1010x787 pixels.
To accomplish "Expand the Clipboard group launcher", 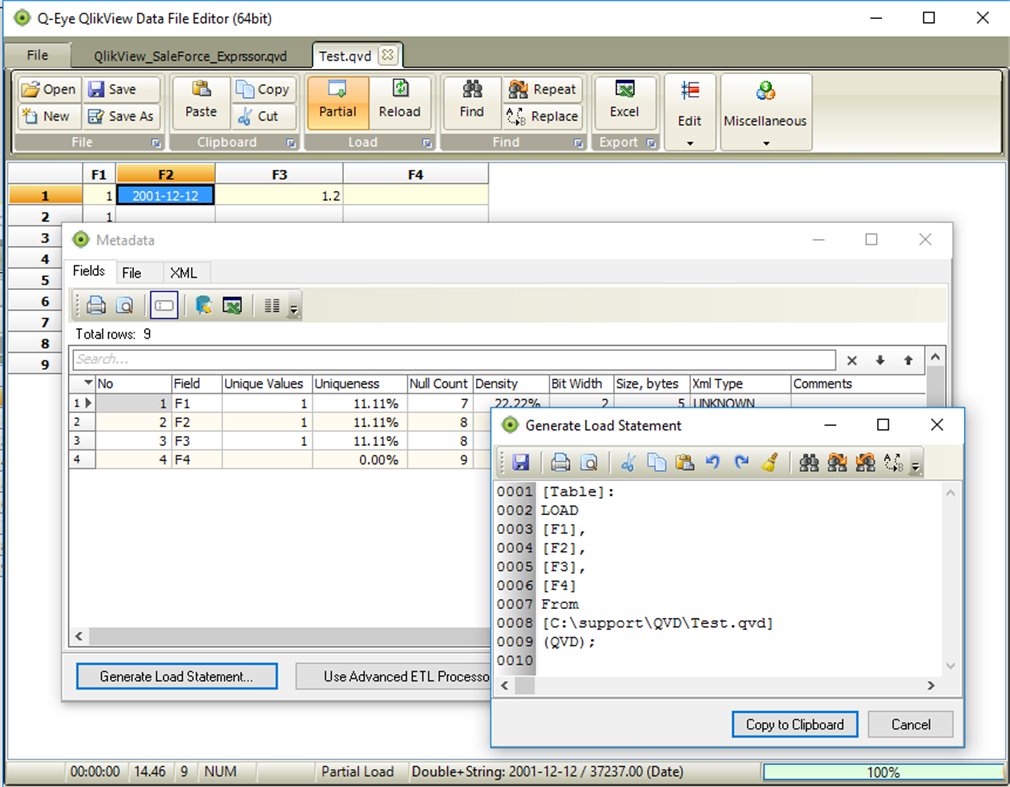I will pos(291,143).
